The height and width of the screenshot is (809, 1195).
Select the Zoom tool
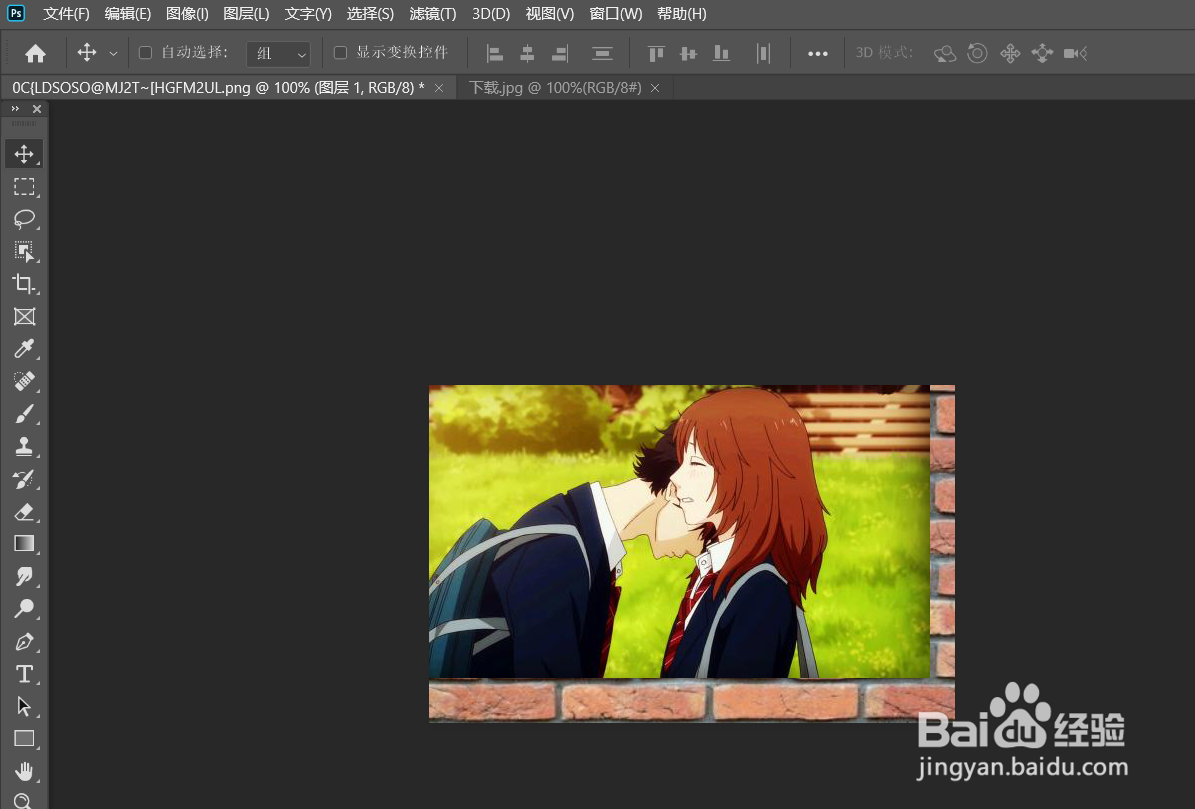click(24, 801)
